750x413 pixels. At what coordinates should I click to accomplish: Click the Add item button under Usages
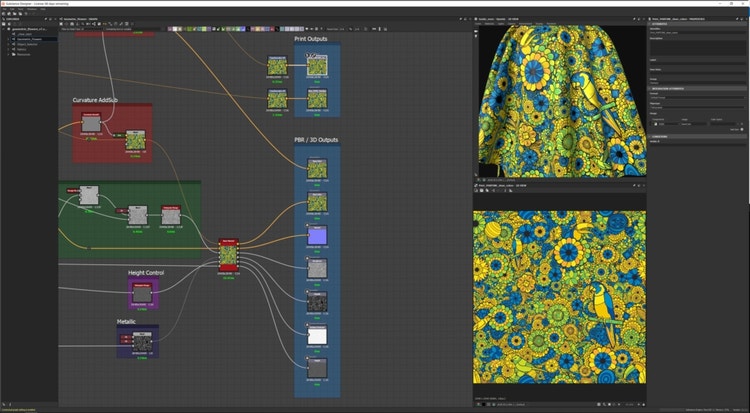[x=741, y=129]
